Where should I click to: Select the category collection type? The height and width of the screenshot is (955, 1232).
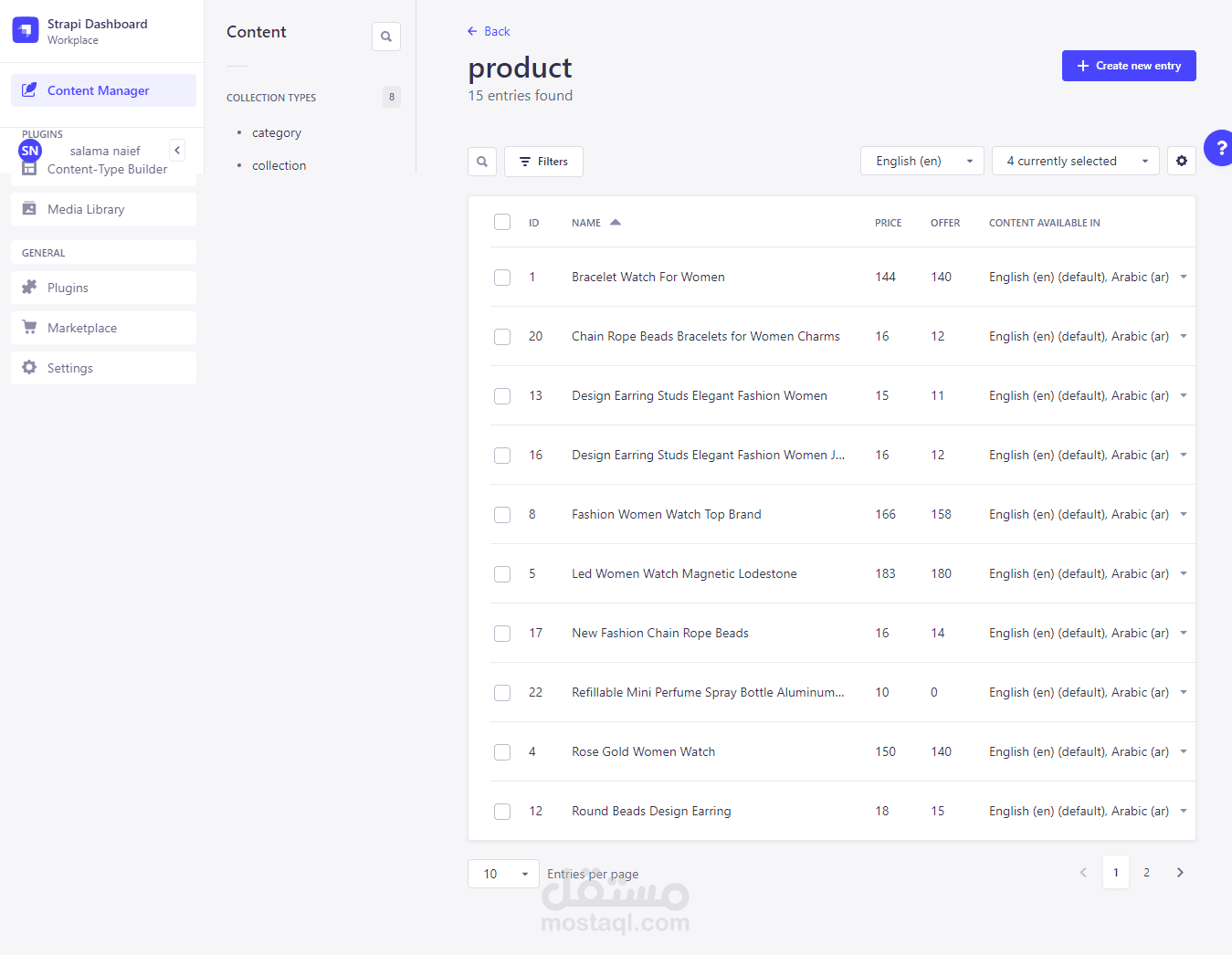click(x=277, y=133)
